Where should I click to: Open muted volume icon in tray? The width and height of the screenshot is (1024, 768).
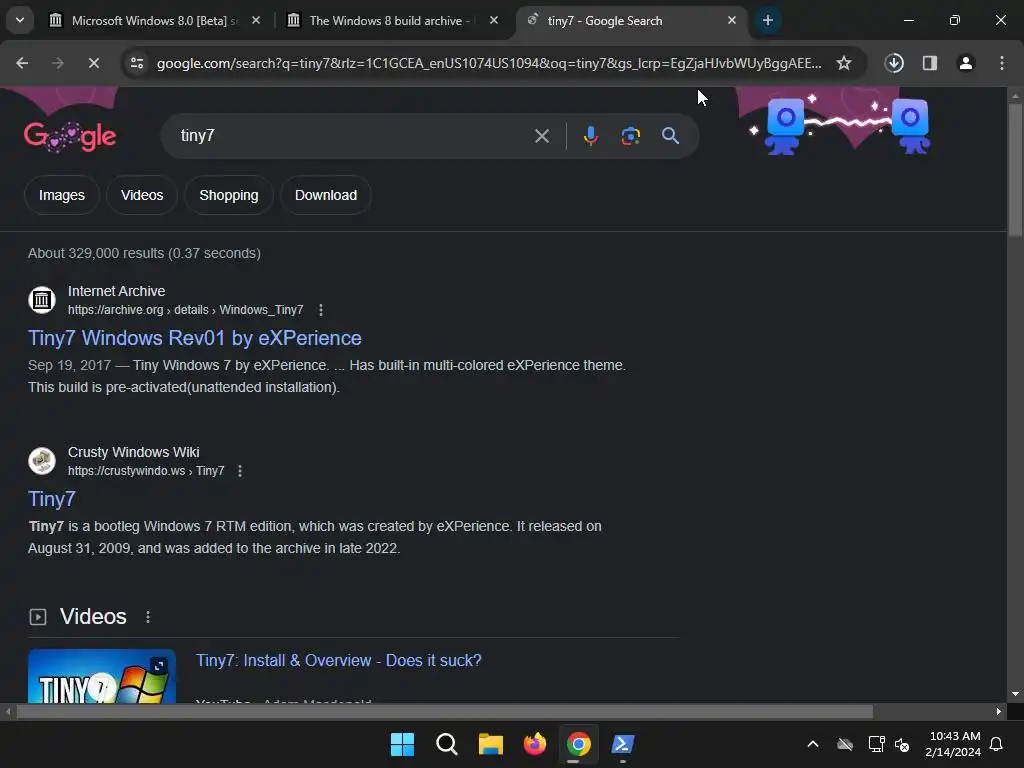tap(902, 744)
